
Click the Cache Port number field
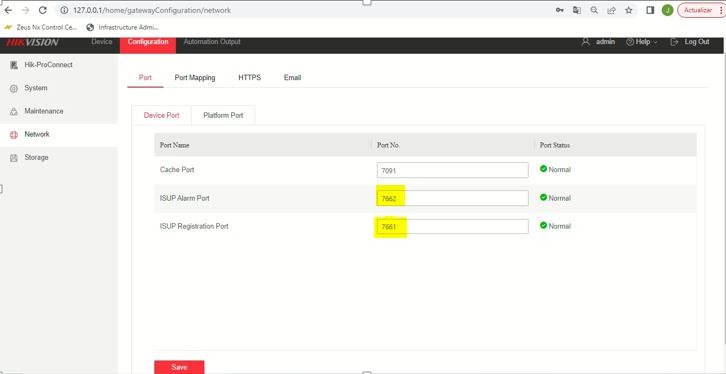pos(452,170)
